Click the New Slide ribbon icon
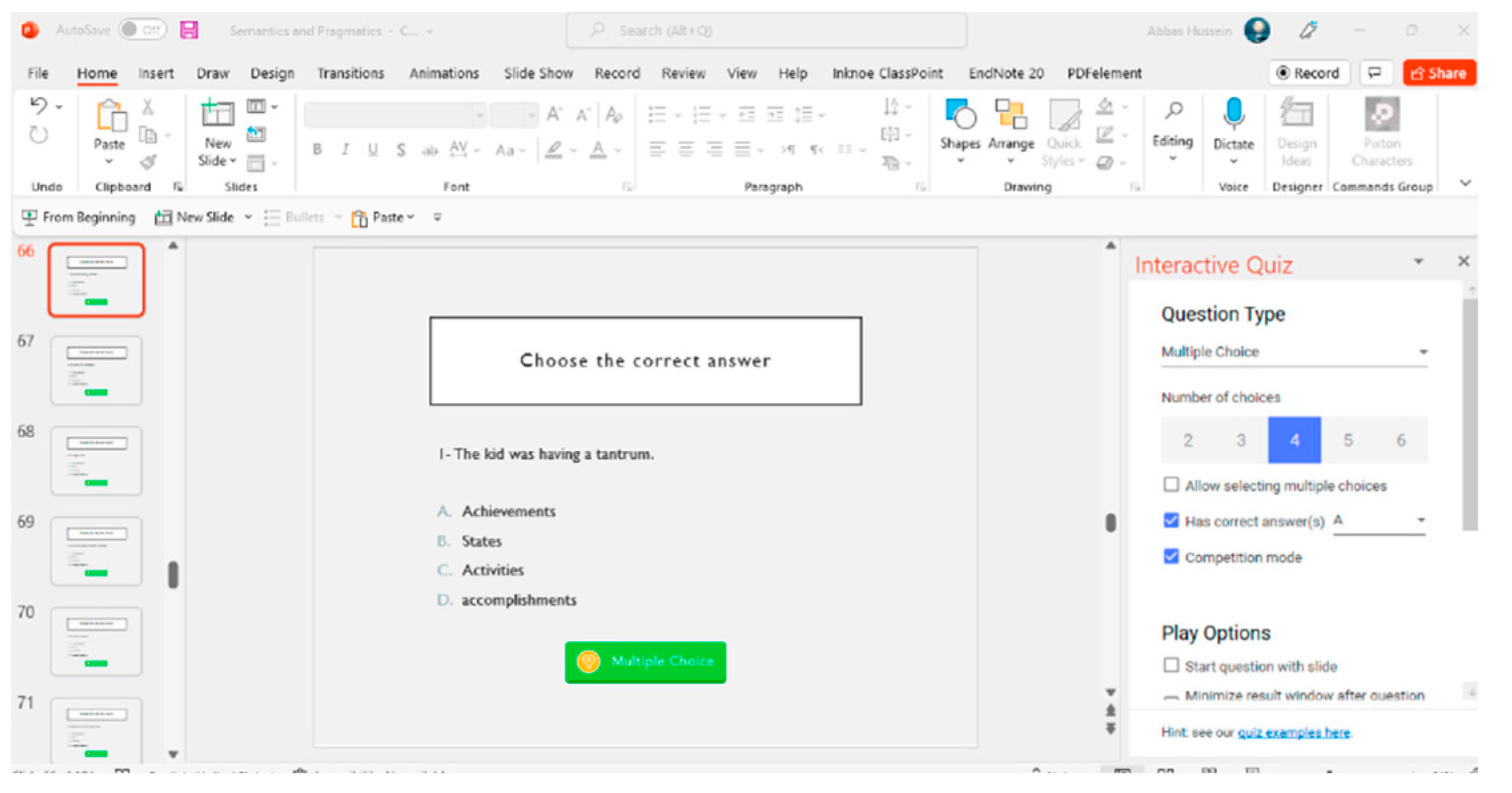The height and width of the screenshot is (793, 1512). point(217,114)
